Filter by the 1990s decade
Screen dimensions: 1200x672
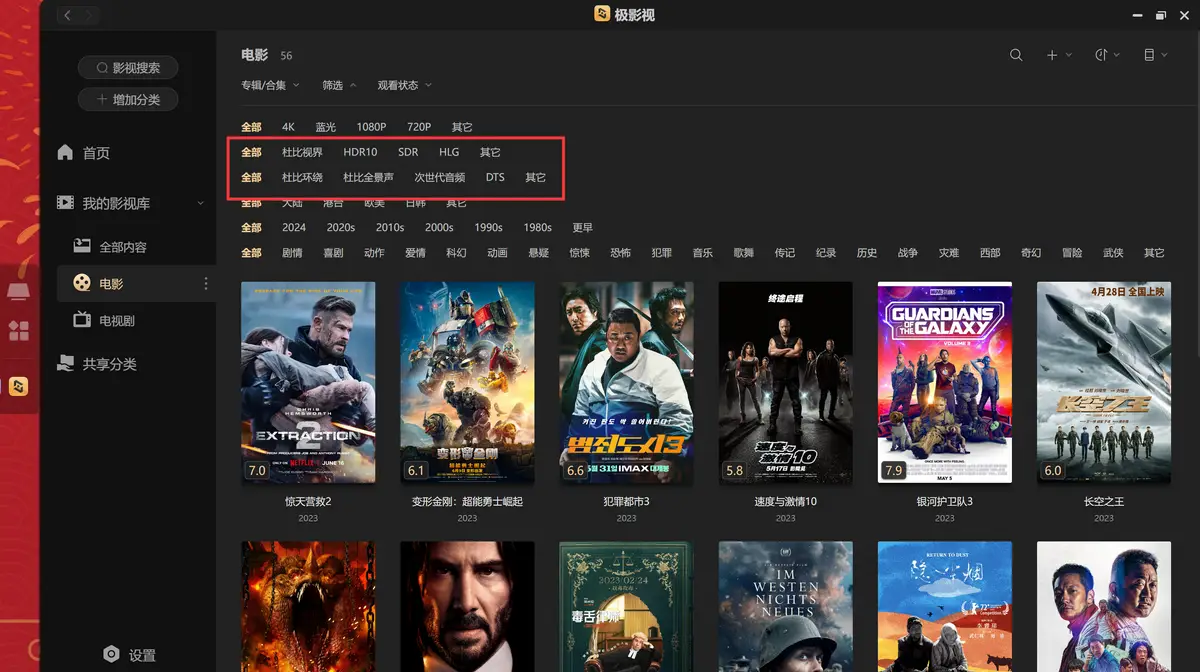(x=488, y=227)
